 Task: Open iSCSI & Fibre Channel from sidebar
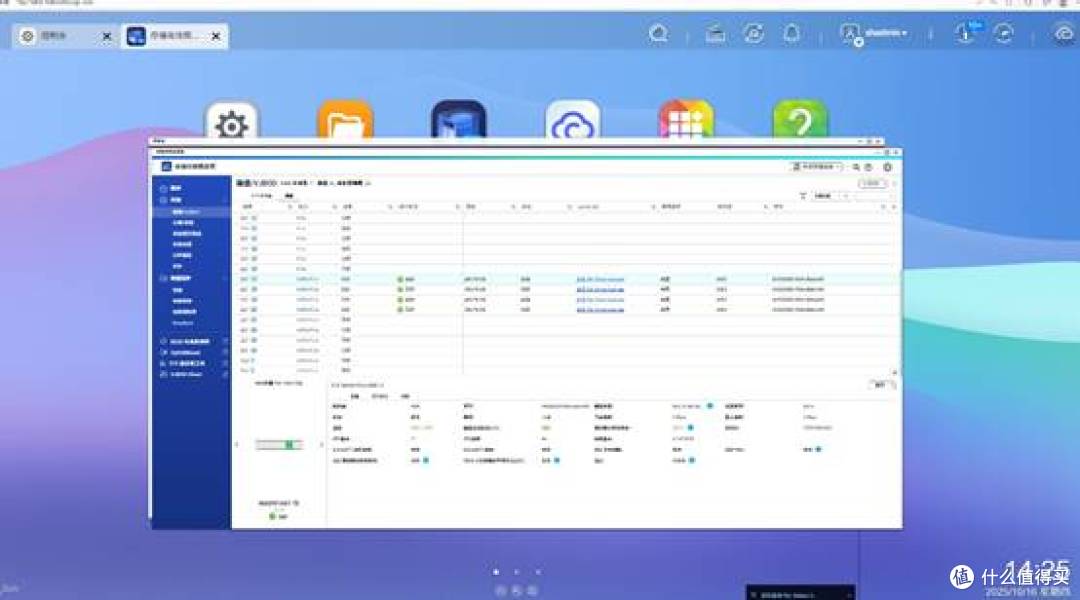pos(189,342)
